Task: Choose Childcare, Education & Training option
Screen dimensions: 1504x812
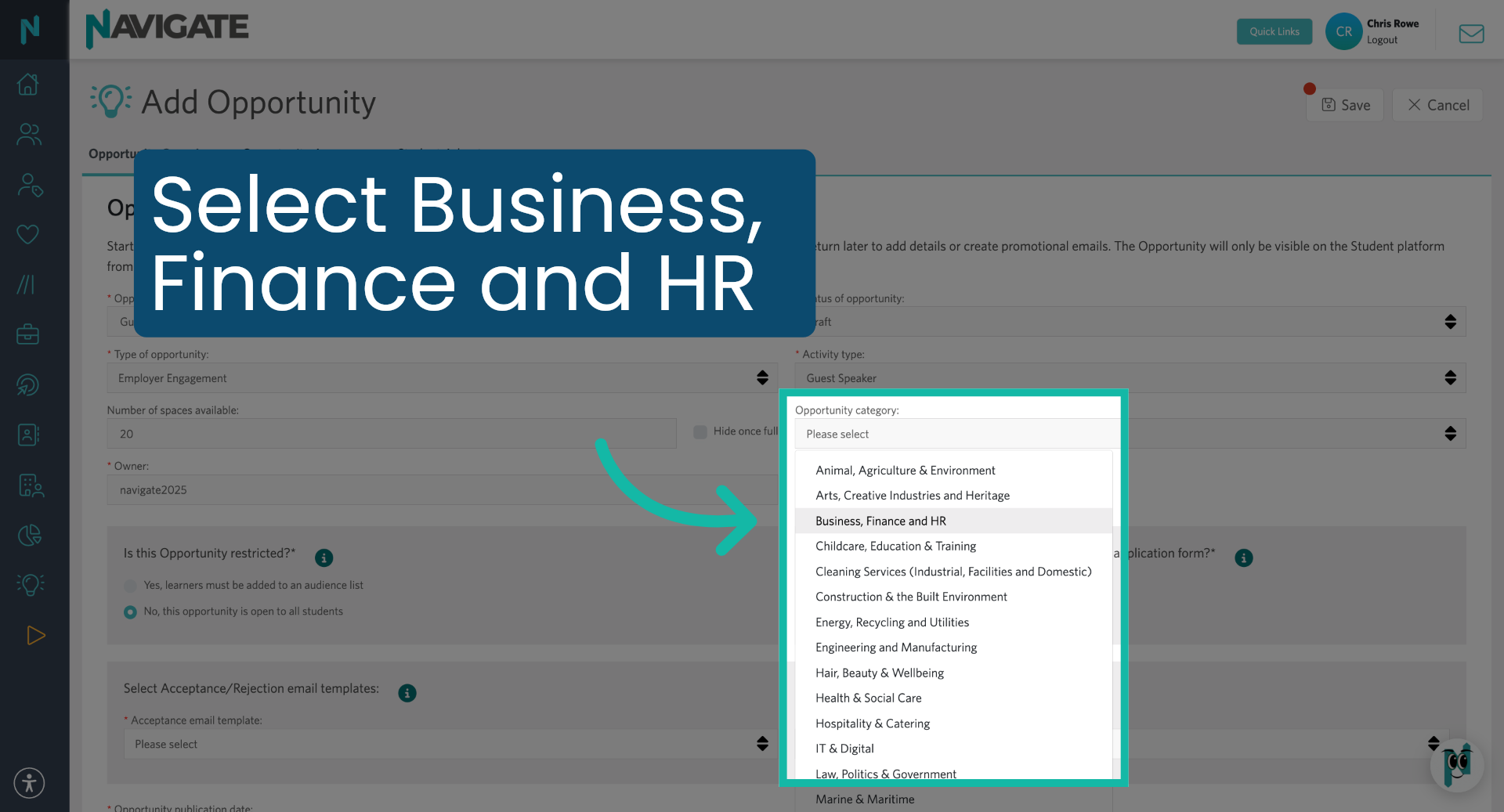Action: tap(953, 546)
